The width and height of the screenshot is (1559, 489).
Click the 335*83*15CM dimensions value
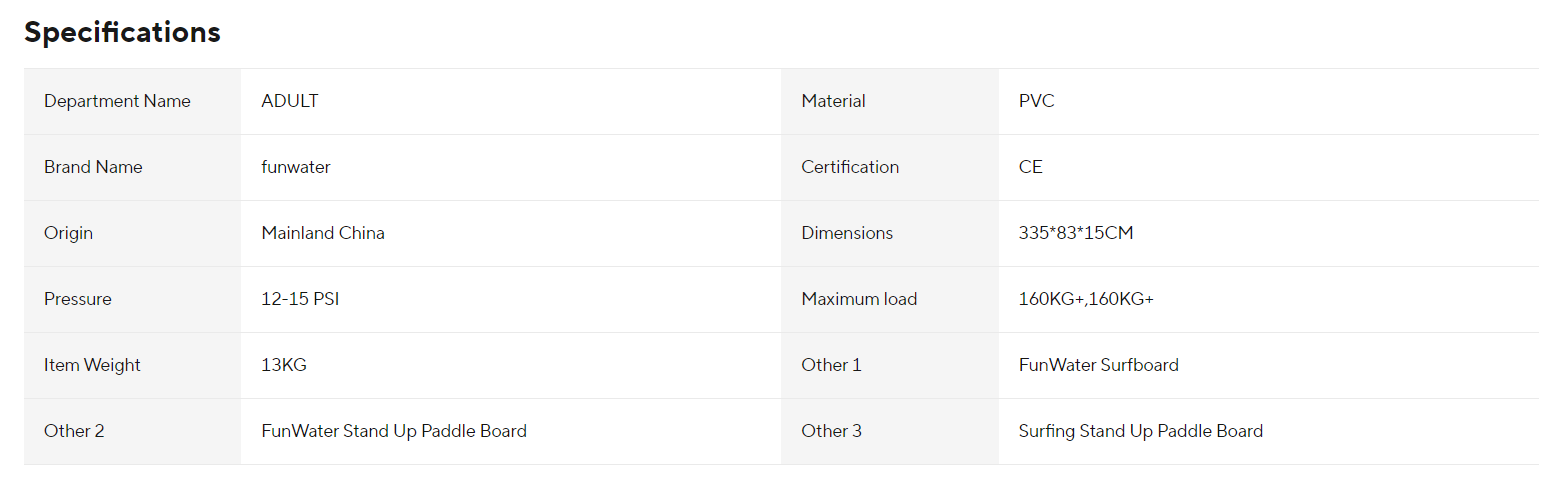point(1076,233)
